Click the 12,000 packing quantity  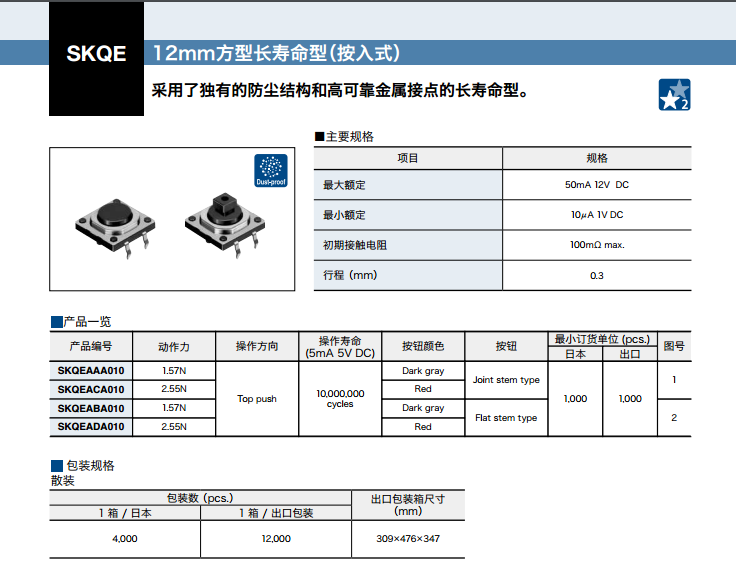point(276,539)
